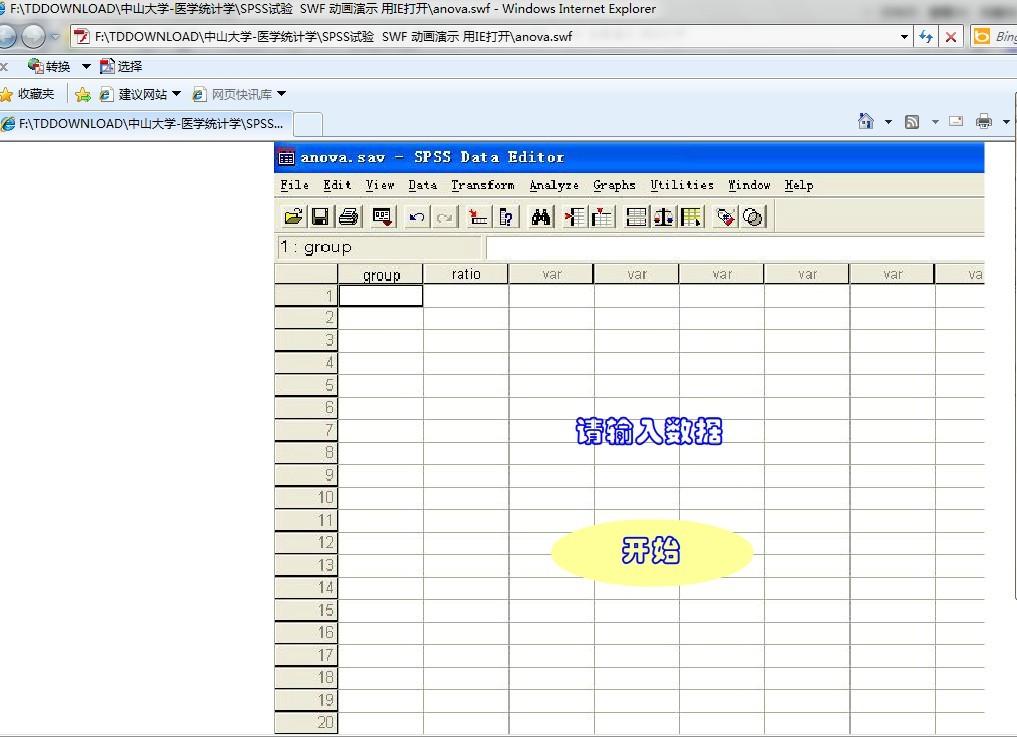Click the 转换 convert button

49,66
